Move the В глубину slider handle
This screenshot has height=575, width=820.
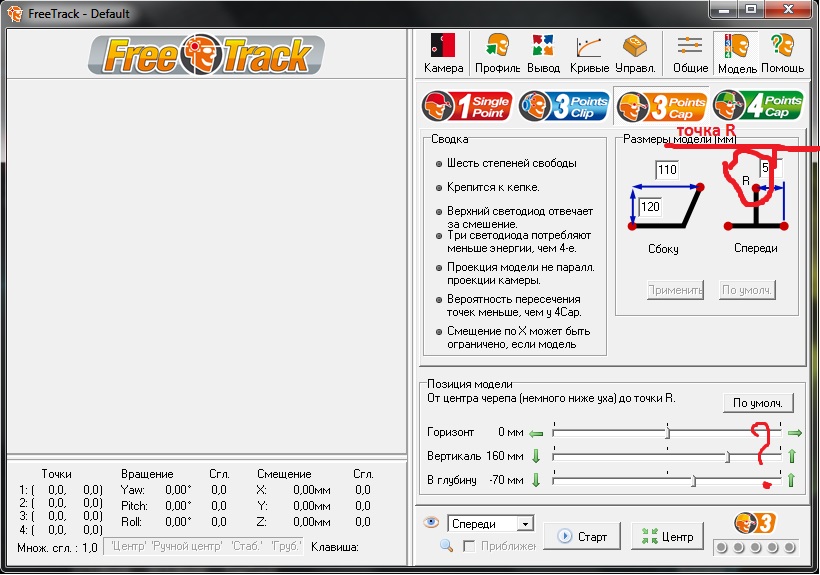coord(693,481)
